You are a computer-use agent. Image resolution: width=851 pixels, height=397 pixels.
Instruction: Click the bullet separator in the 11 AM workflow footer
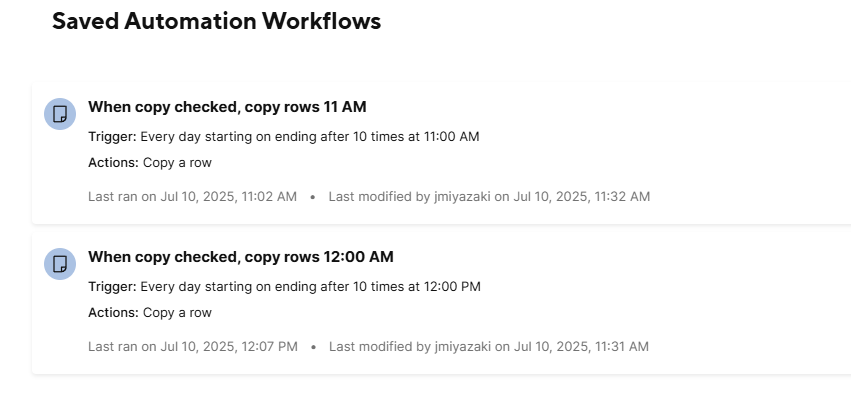313,198
